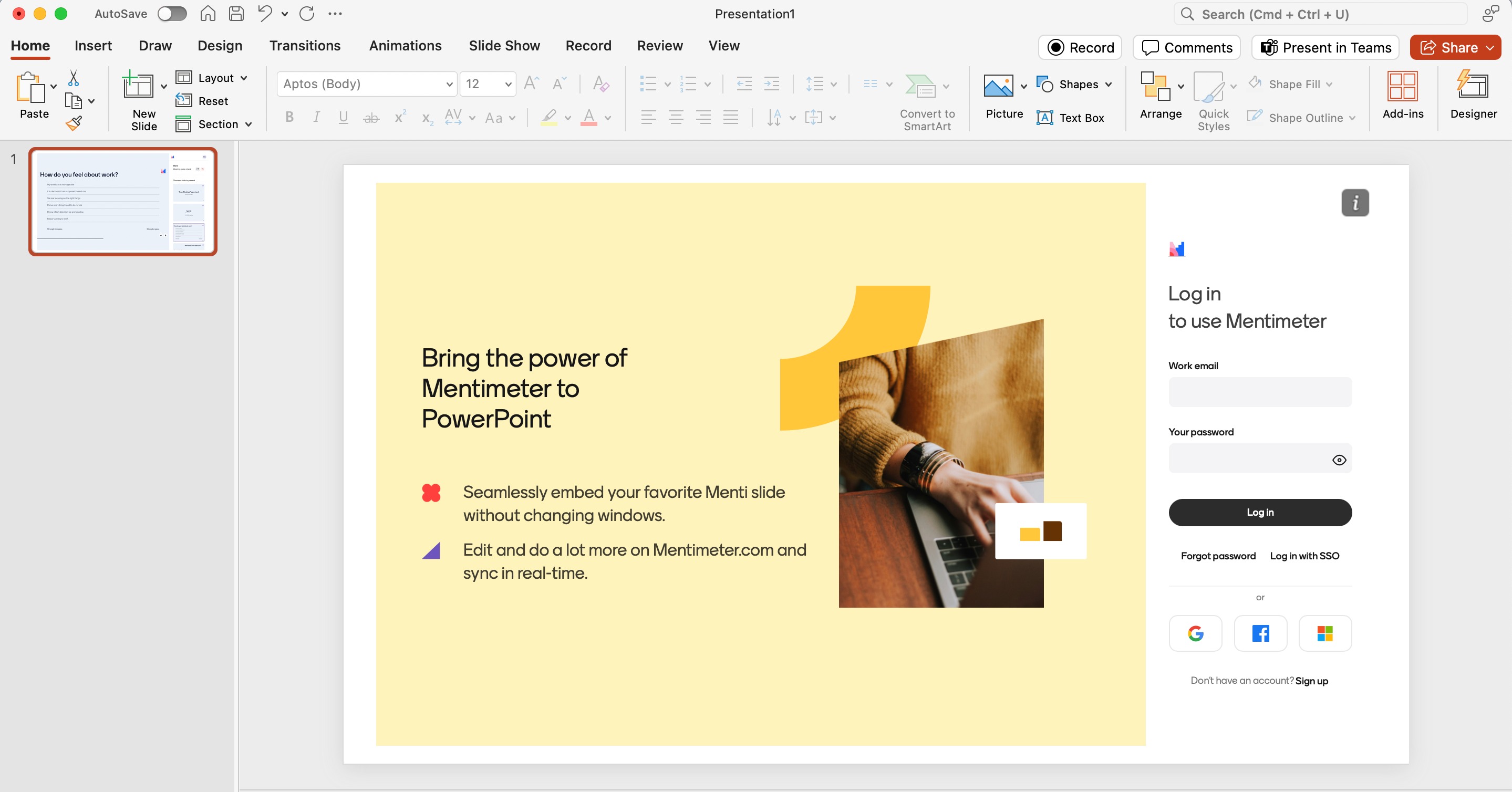Click the font color swatch
Image resolution: width=1512 pixels, height=792 pixels.
point(589,117)
